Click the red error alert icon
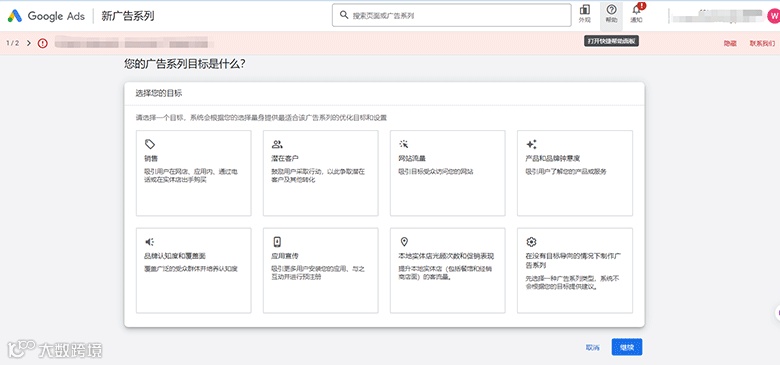780x365 pixels. (43, 43)
